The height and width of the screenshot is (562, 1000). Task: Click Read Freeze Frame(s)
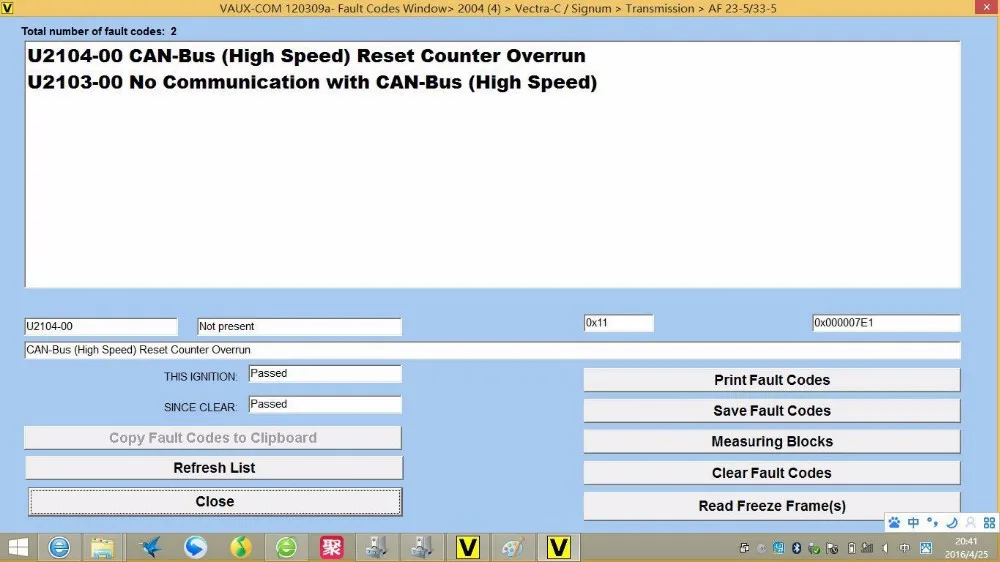coord(772,506)
